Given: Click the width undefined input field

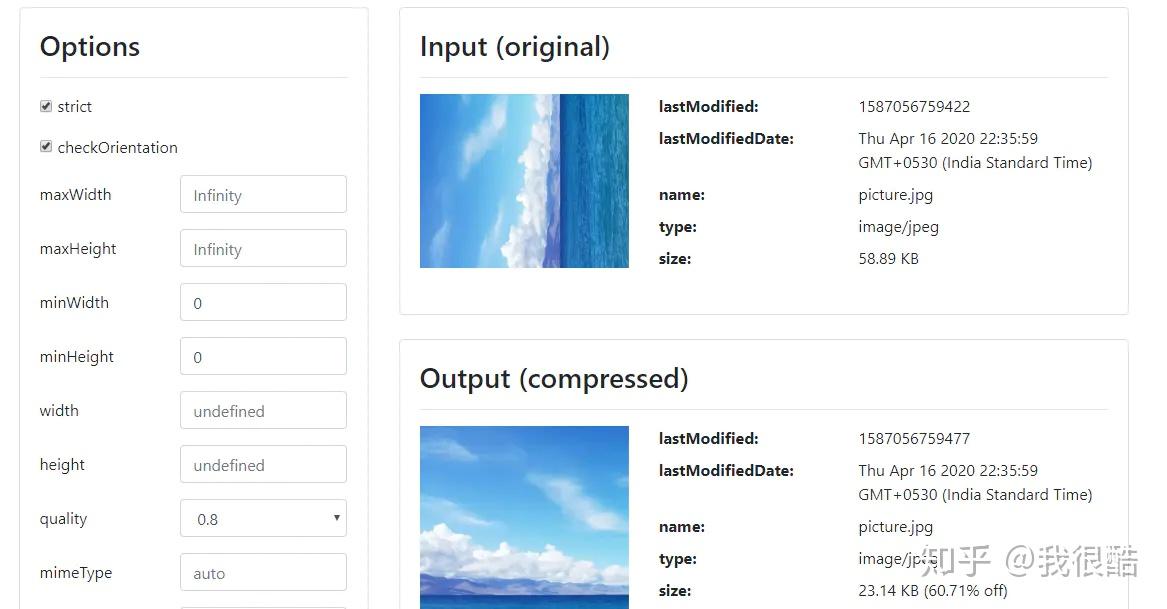Looking at the screenshot, I should pos(263,410).
